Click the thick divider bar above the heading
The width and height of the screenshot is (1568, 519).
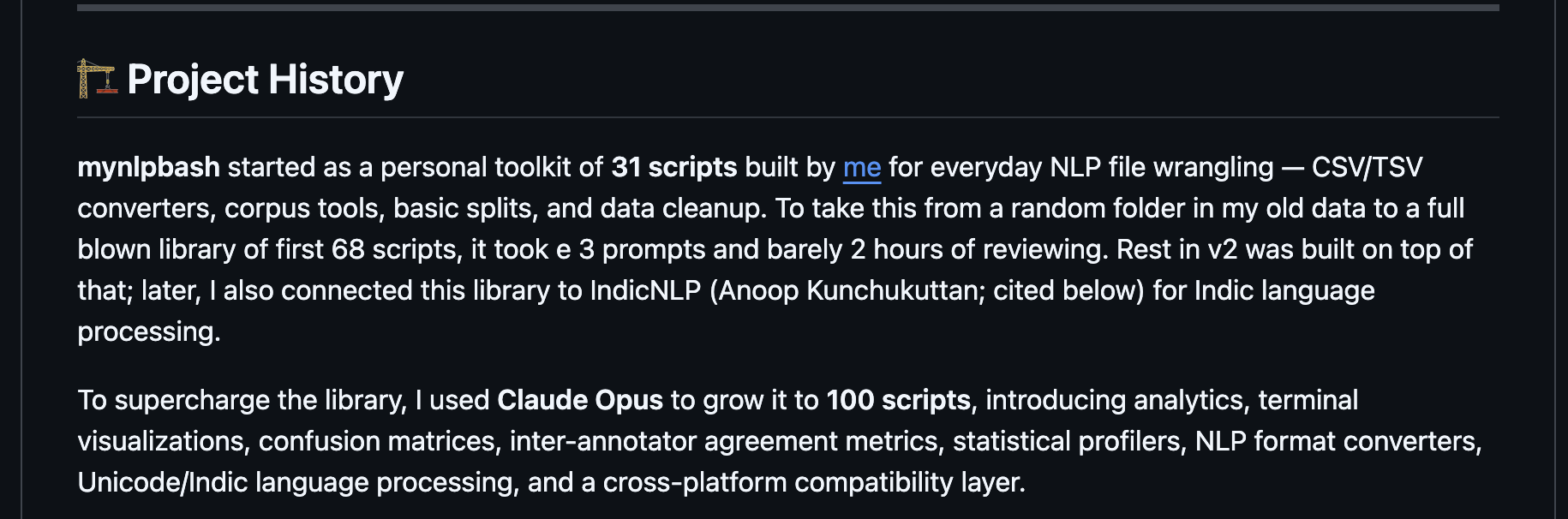tap(787, 8)
